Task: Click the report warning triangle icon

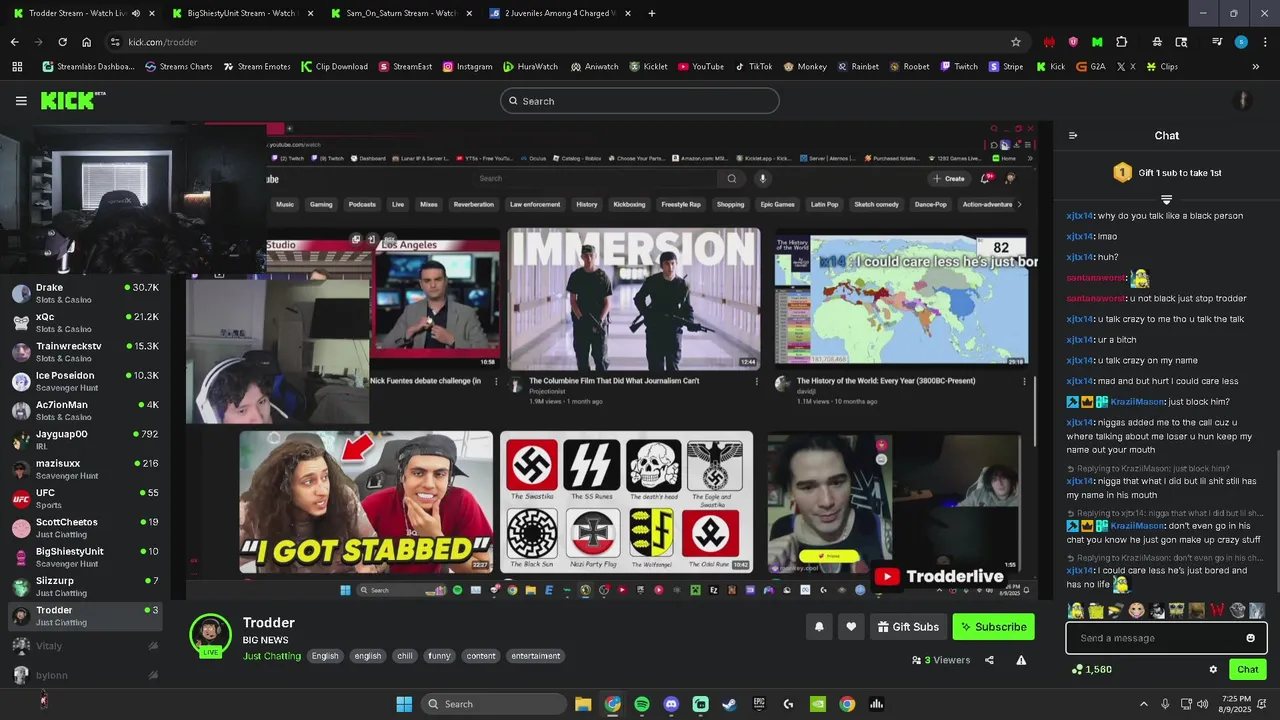Action: 1021,660
